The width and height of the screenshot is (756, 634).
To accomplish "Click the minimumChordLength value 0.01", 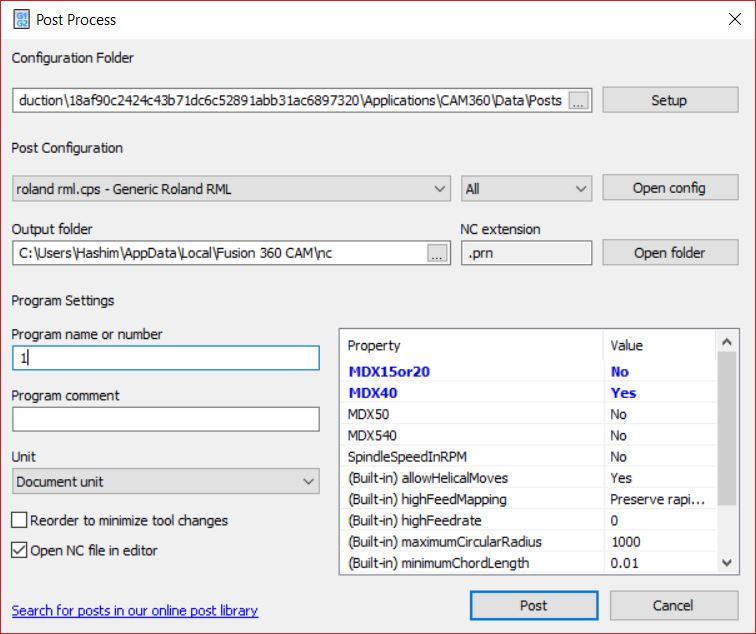I will [624, 563].
